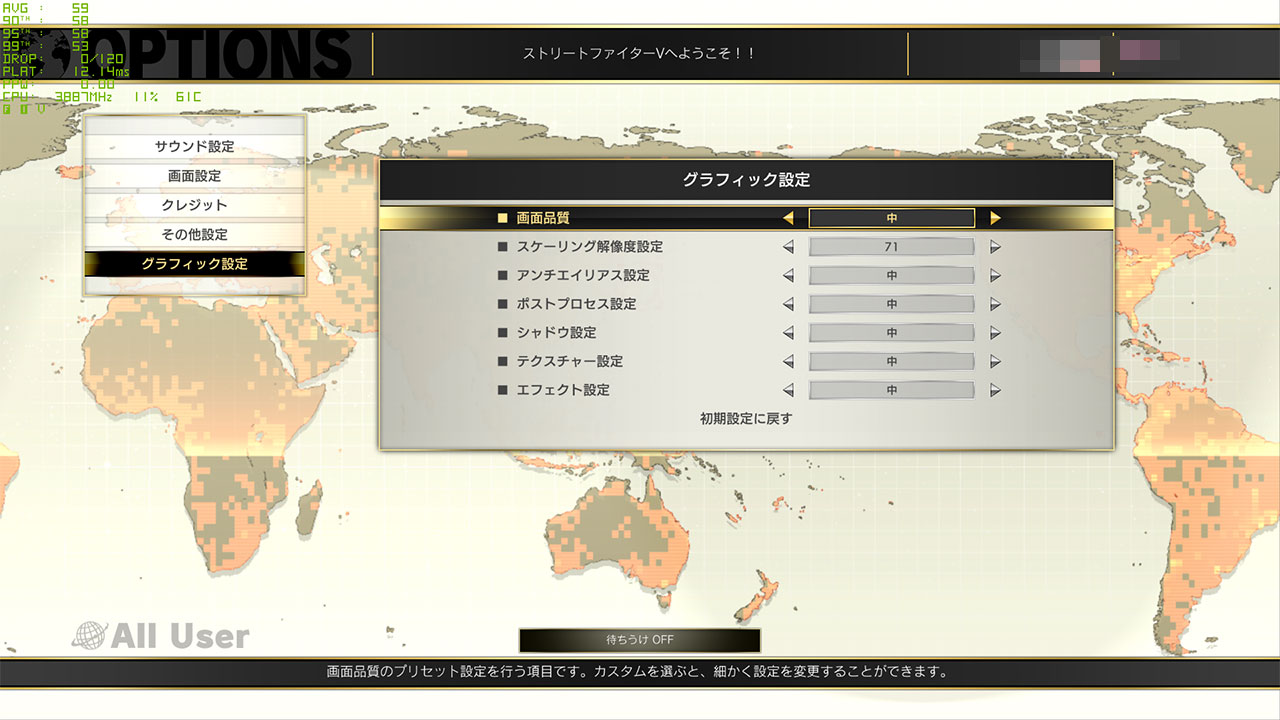This screenshot has height=720, width=1280.
Task: Select the スケーリング解像度設定 row label
Action: tap(590, 247)
